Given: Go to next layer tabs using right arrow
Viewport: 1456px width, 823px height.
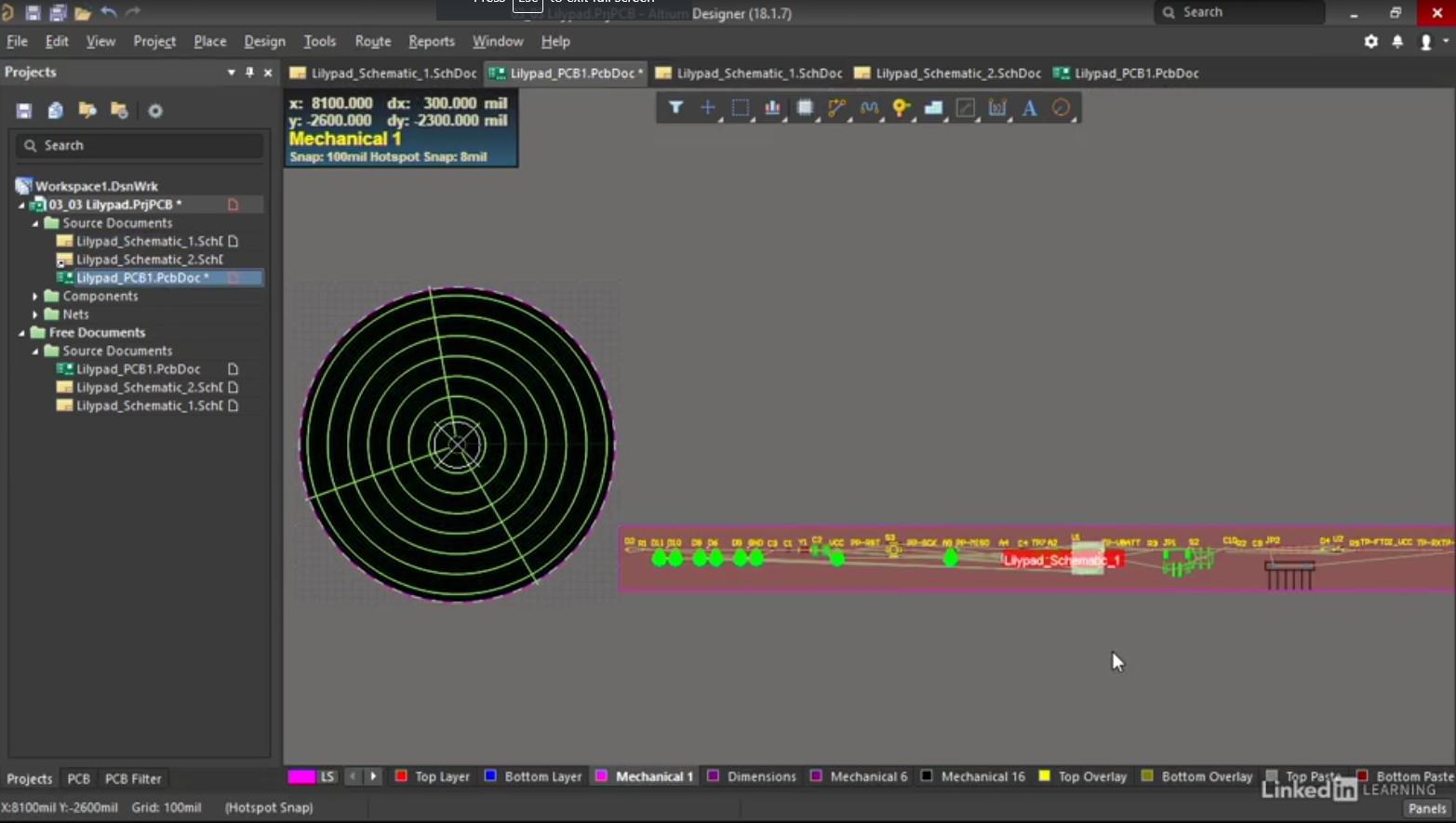Looking at the screenshot, I should 373,777.
